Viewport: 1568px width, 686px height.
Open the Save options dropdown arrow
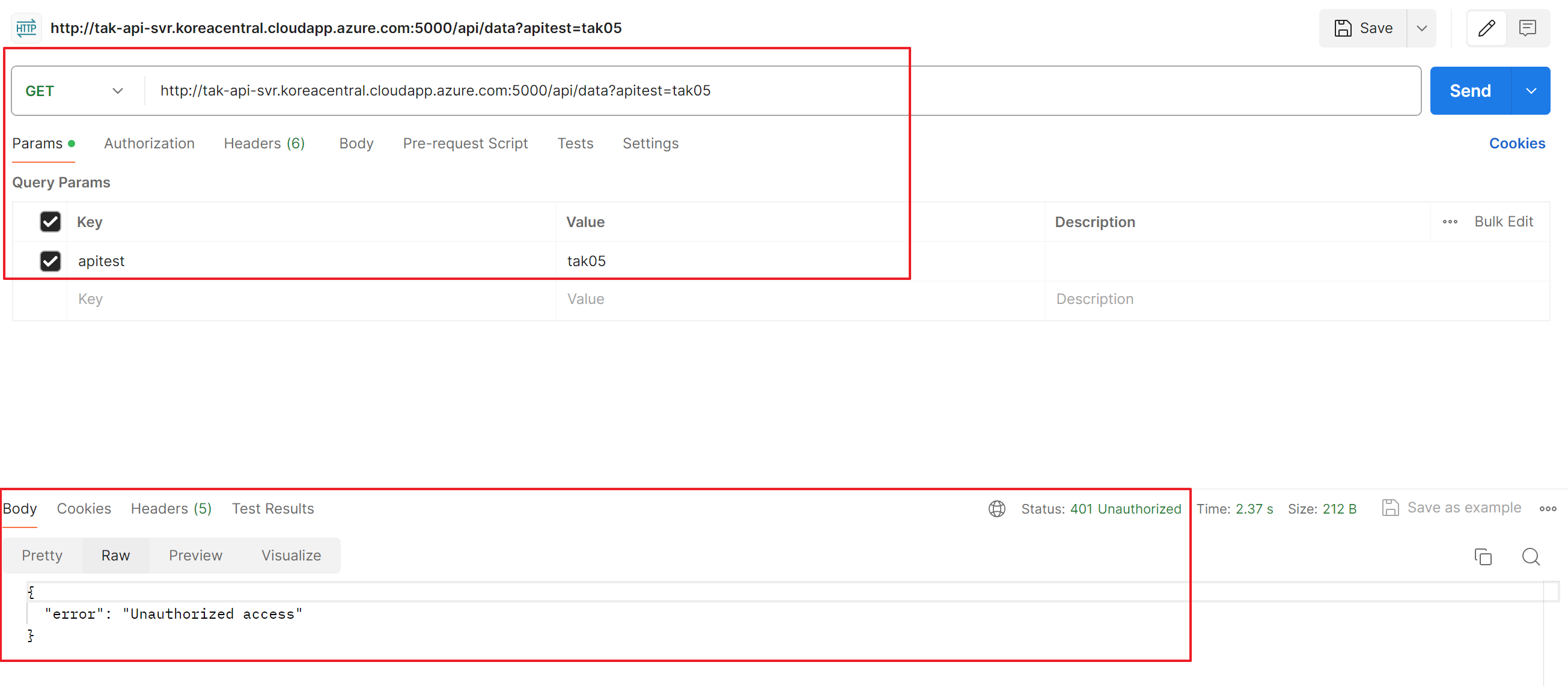pyautogui.click(x=1421, y=28)
